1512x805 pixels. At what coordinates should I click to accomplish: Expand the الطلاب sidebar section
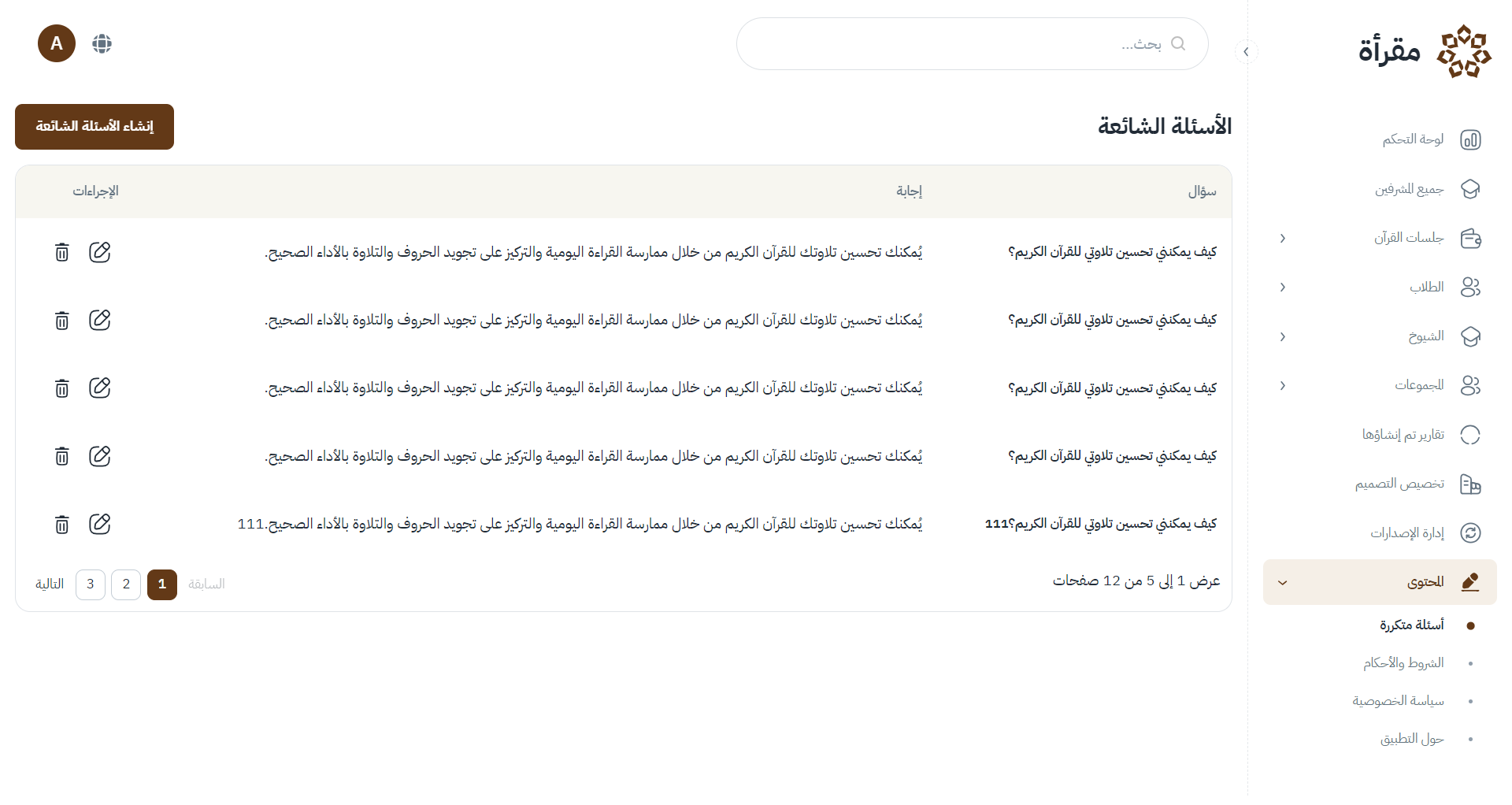1283,287
